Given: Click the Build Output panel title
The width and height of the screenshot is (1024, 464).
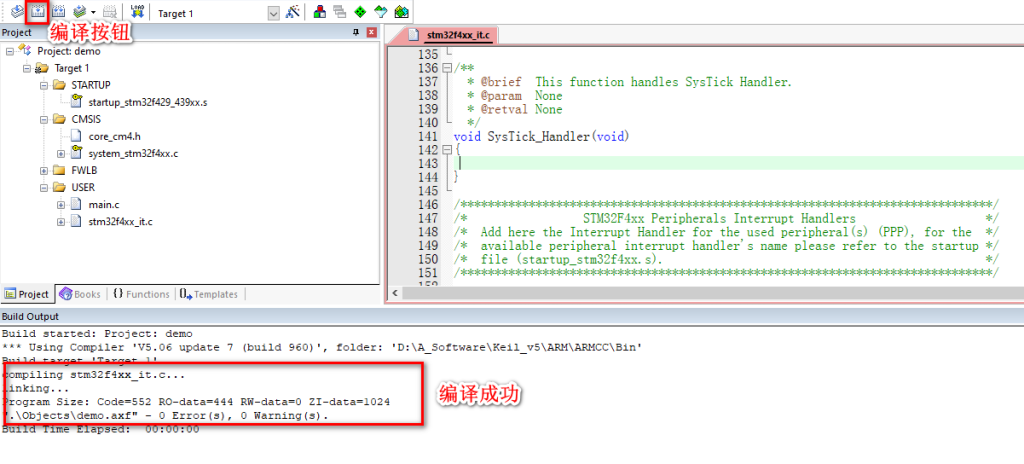Looking at the screenshot, I should coord(30,316).
